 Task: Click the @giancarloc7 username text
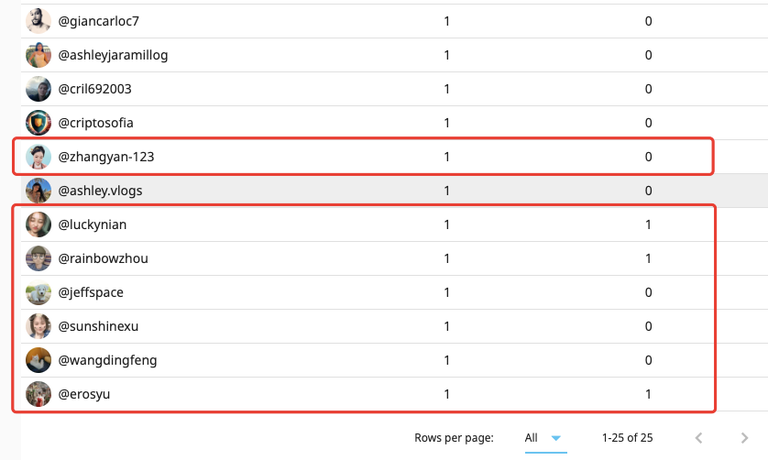coord(98,21)
